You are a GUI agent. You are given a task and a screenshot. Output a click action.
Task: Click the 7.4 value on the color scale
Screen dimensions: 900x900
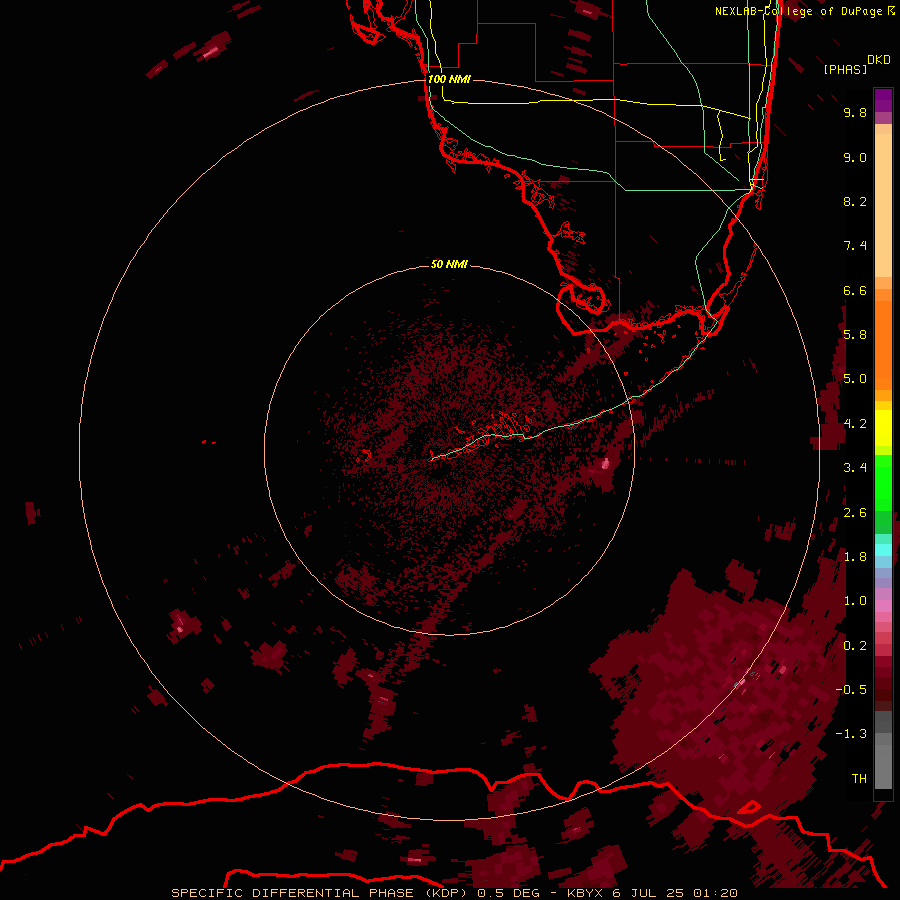point(855,246)
